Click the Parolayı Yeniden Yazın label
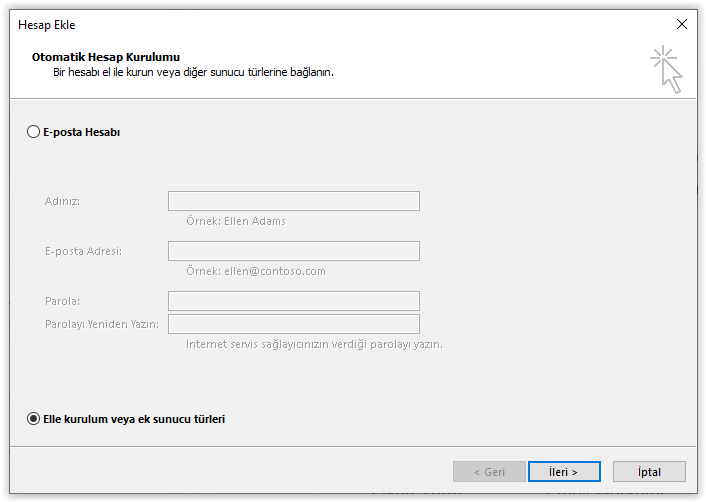The height and width of the screenshot is (502, 706). (x=102, y=324)
